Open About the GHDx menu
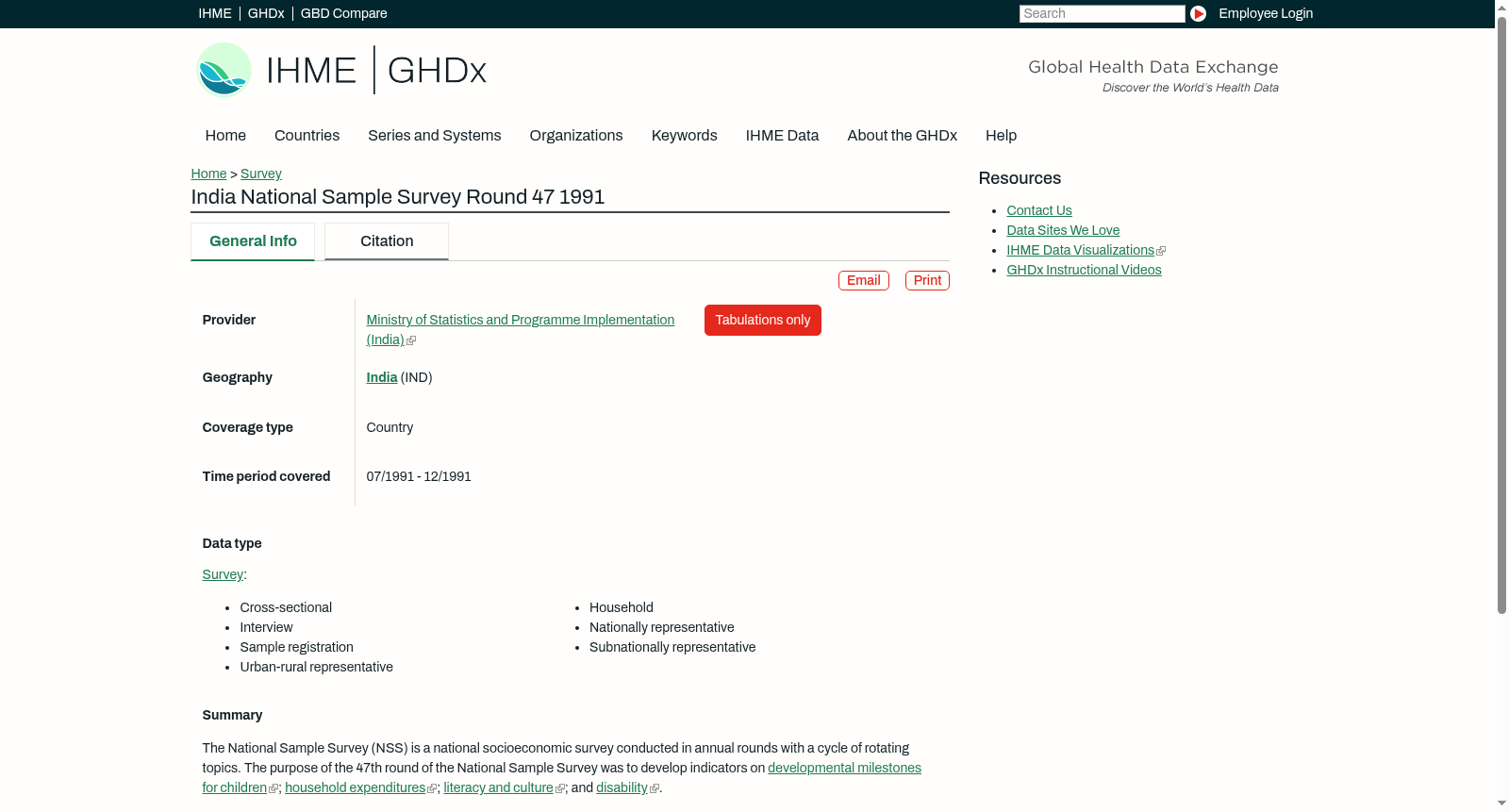This screenshot has height=812, width=1509. click(x=902, y=136)
